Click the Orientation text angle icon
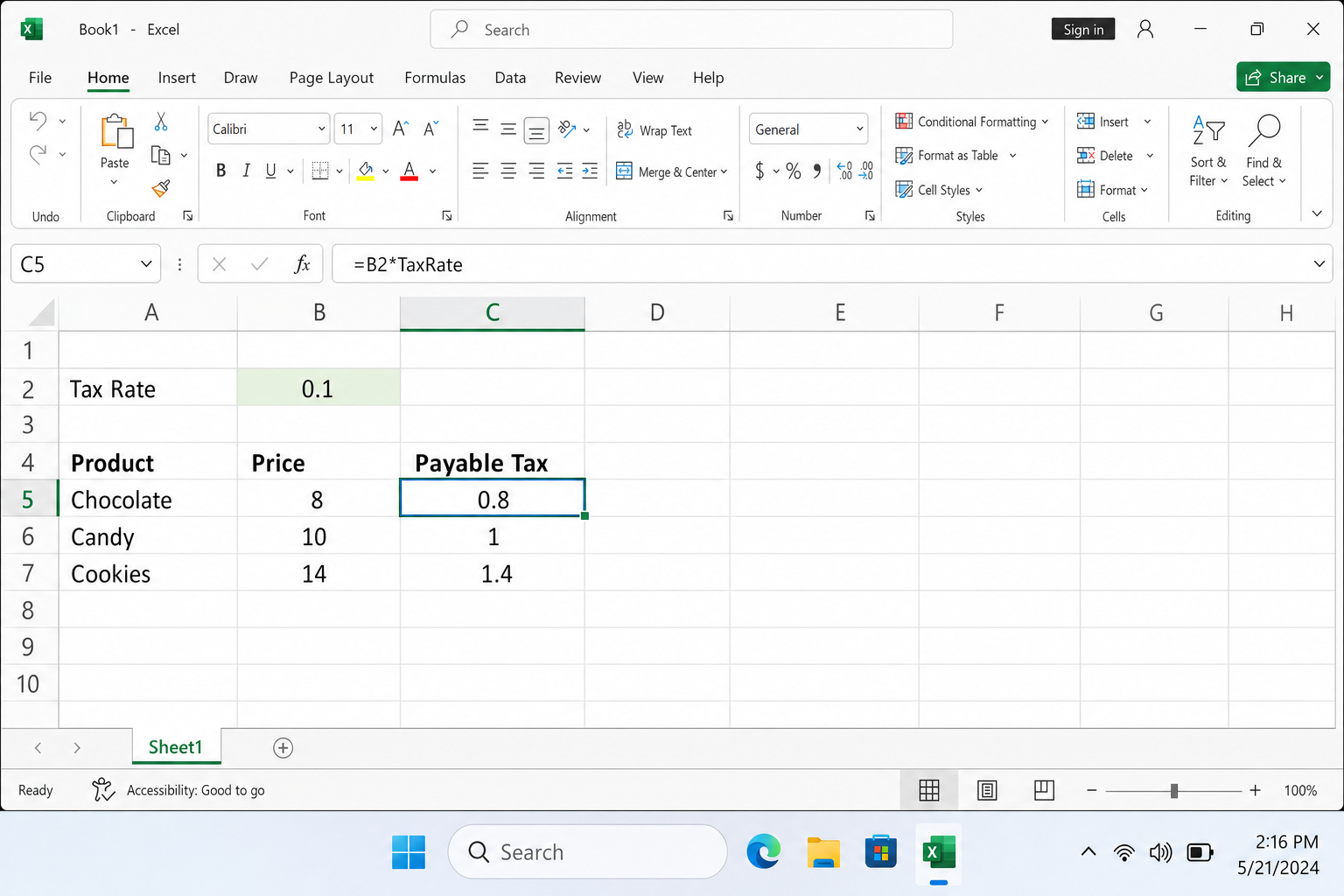1344x896 pixels. tap(567, 129)
